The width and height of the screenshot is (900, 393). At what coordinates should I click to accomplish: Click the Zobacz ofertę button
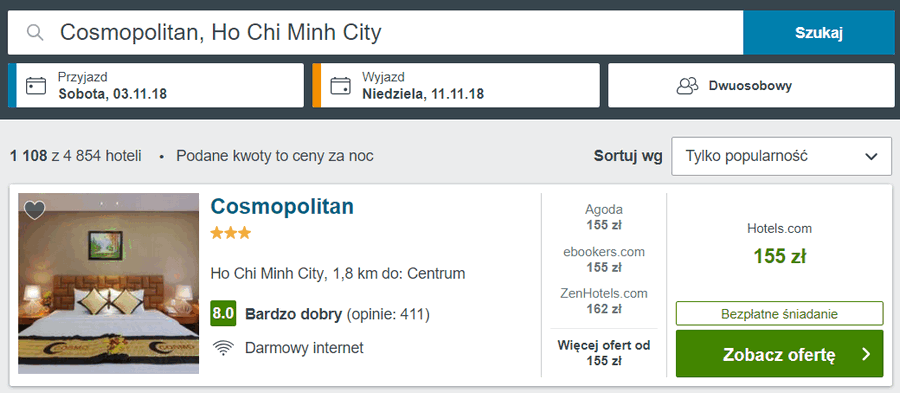click(779, 353)
